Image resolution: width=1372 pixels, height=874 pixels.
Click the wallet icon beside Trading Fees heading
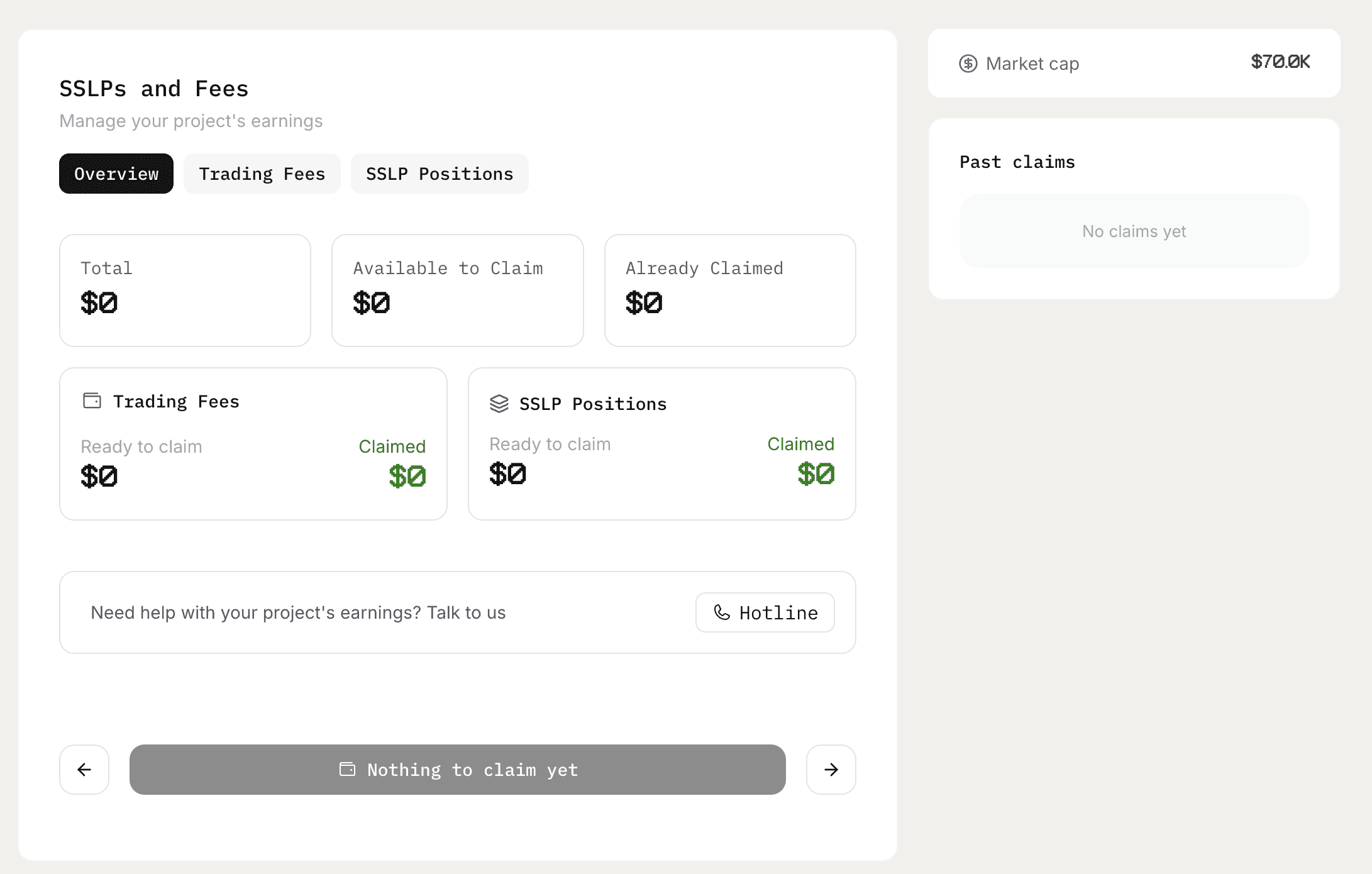click(x=92, y=401)
